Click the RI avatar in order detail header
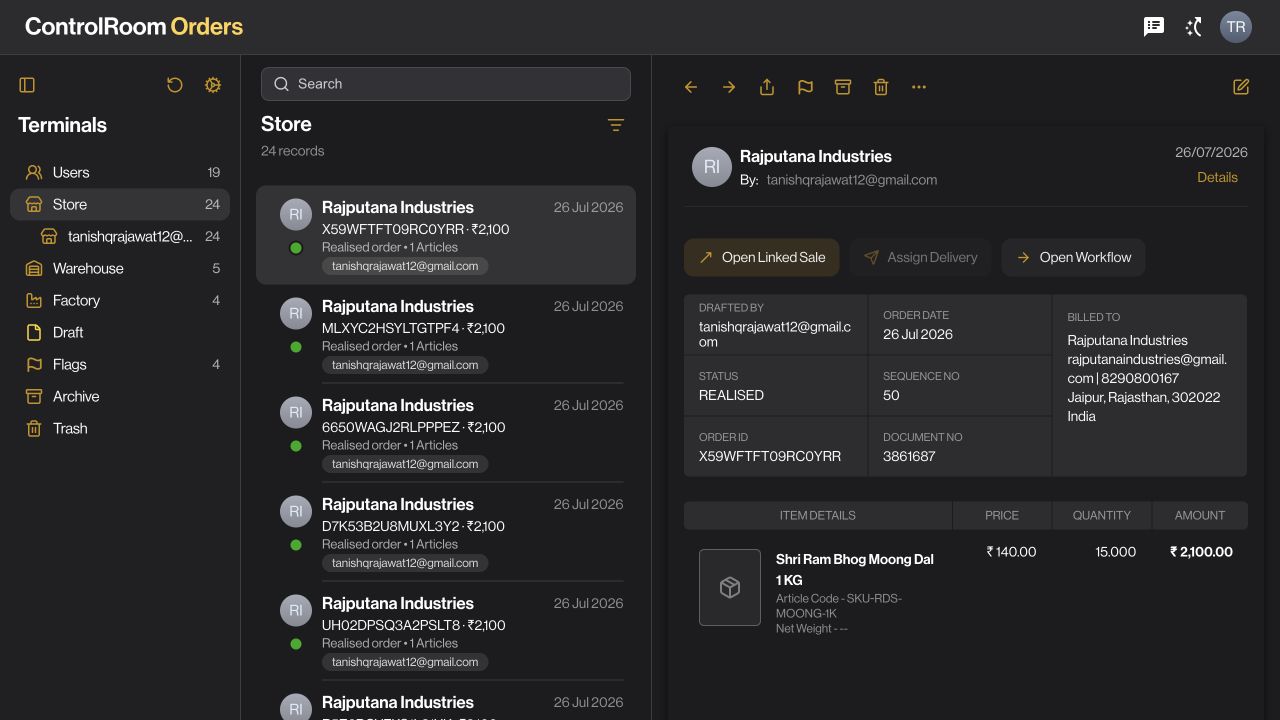1280x720 pixels. click(x=712, y=167)
